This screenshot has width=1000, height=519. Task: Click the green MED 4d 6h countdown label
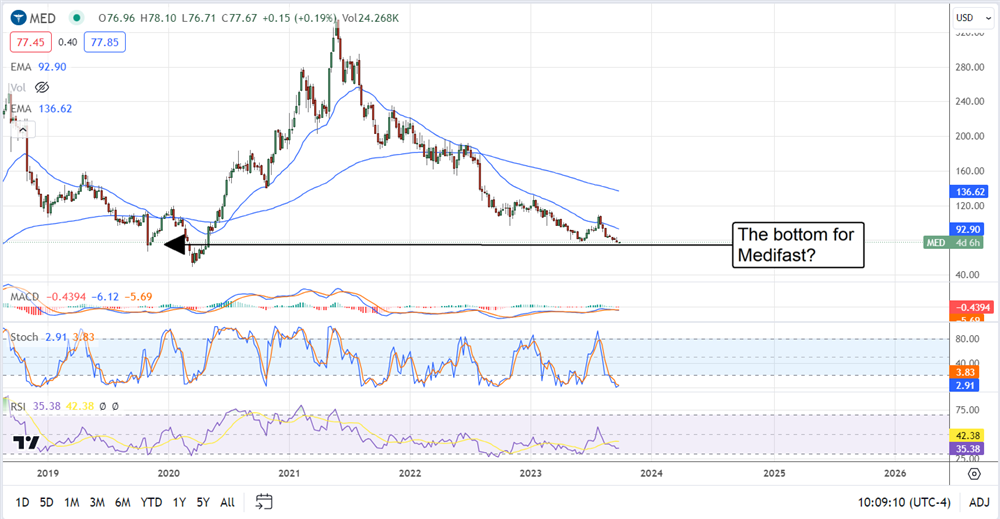coord(953,242)
